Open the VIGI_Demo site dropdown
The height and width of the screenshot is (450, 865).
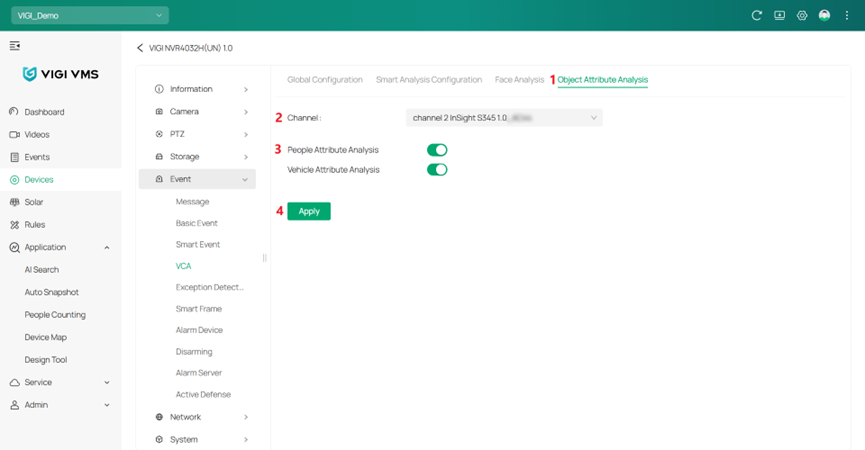click(89, 16)
